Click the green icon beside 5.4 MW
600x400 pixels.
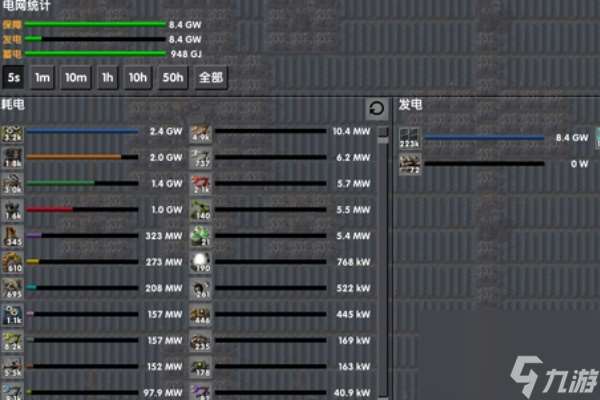tap(201, 236)
